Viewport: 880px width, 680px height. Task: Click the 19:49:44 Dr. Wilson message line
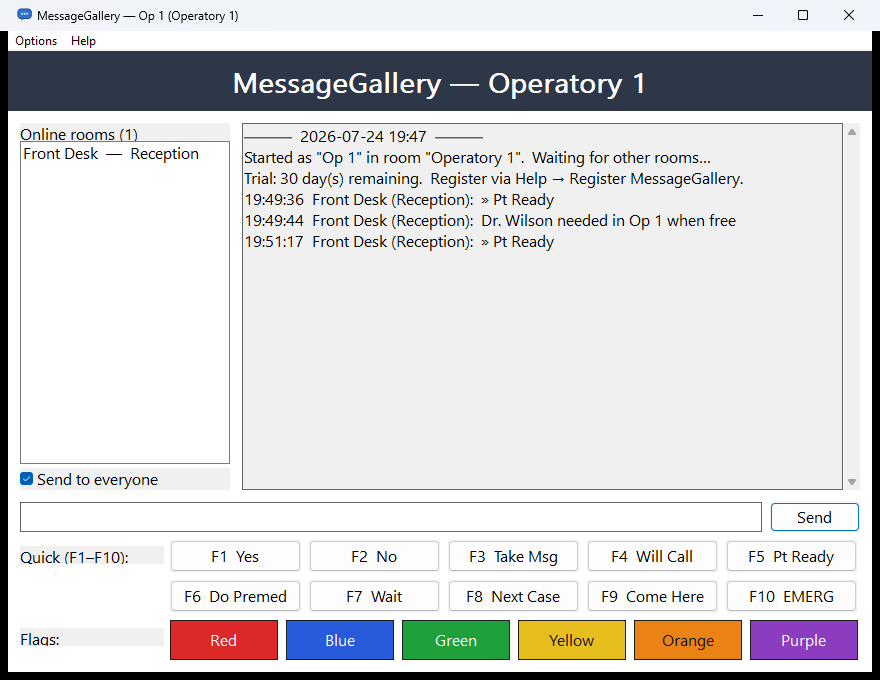(490, 220)
